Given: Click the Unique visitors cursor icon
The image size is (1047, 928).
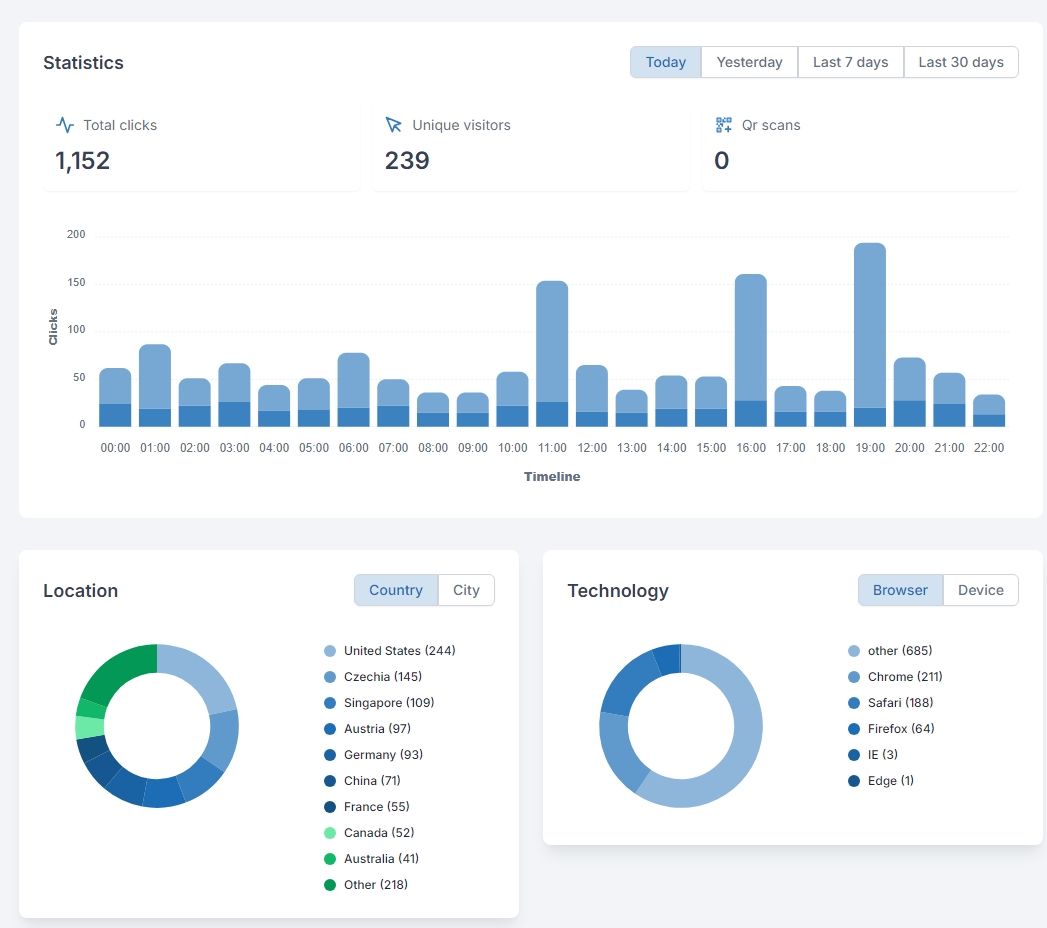Looking at the screenshot, I should click(394, 125).
